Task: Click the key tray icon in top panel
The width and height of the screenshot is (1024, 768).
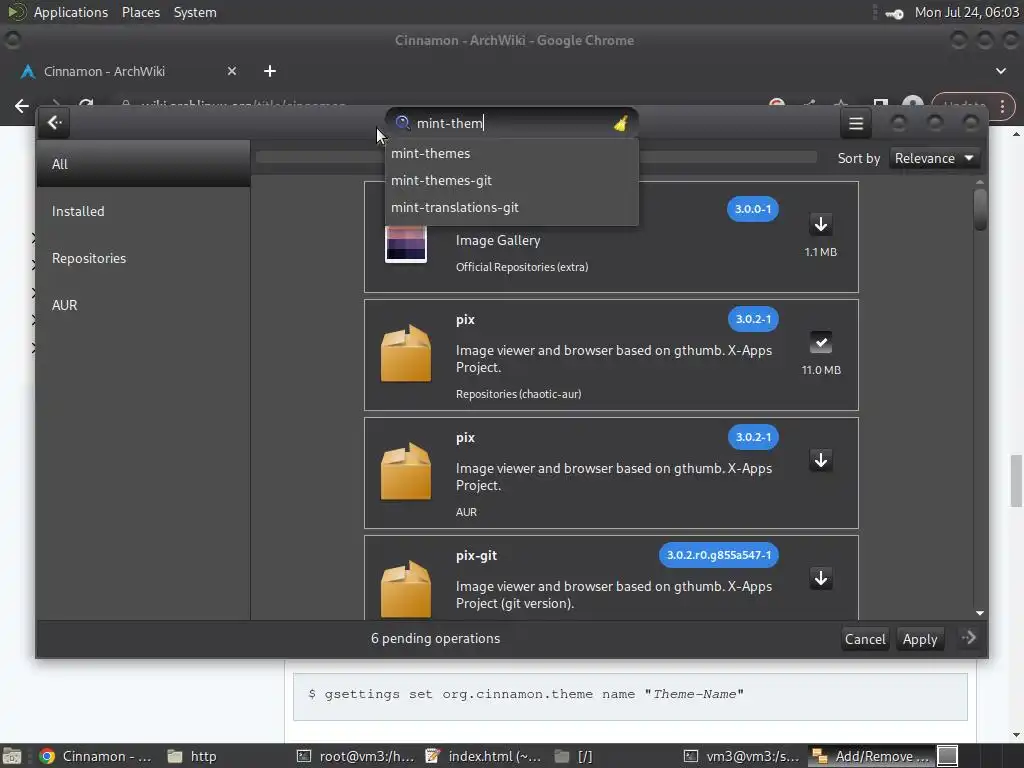Action: pos(895,14)
